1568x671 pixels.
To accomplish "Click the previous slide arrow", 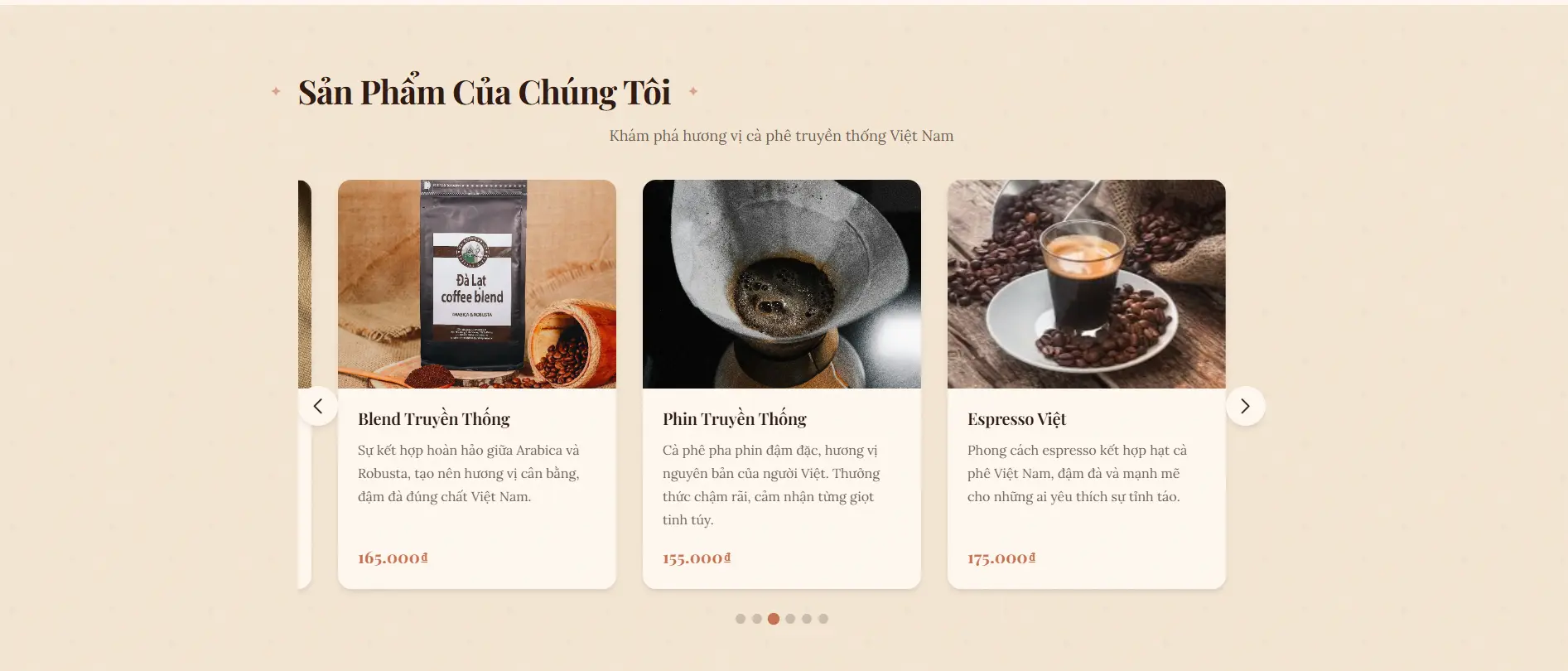I will 318,406.
